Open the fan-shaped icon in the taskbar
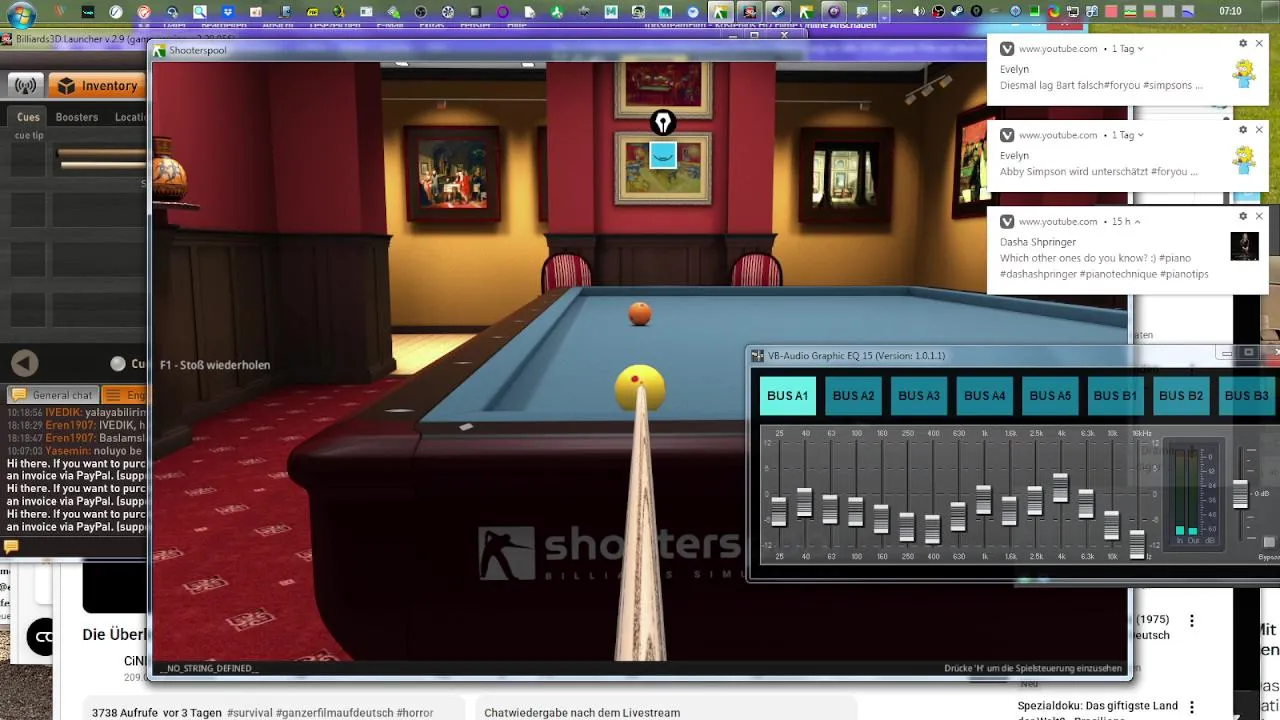 coord(447,12)
